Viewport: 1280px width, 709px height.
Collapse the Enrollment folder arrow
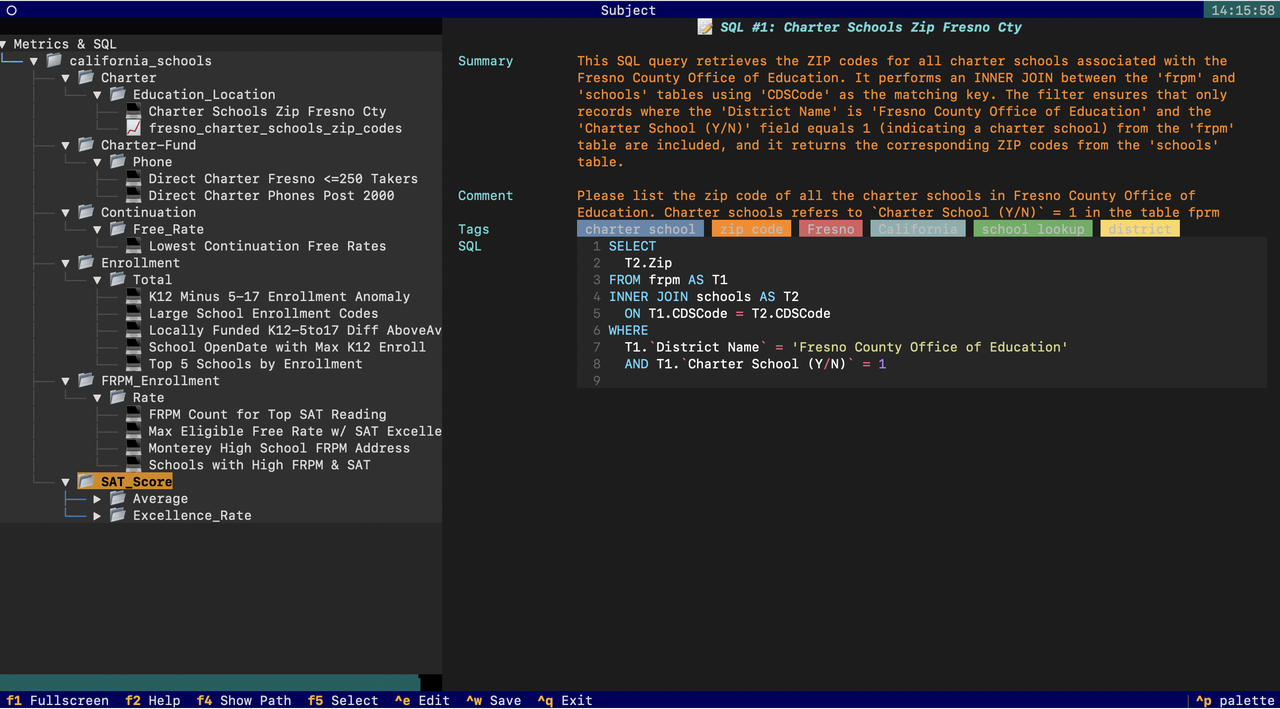(x=66, y=263)
